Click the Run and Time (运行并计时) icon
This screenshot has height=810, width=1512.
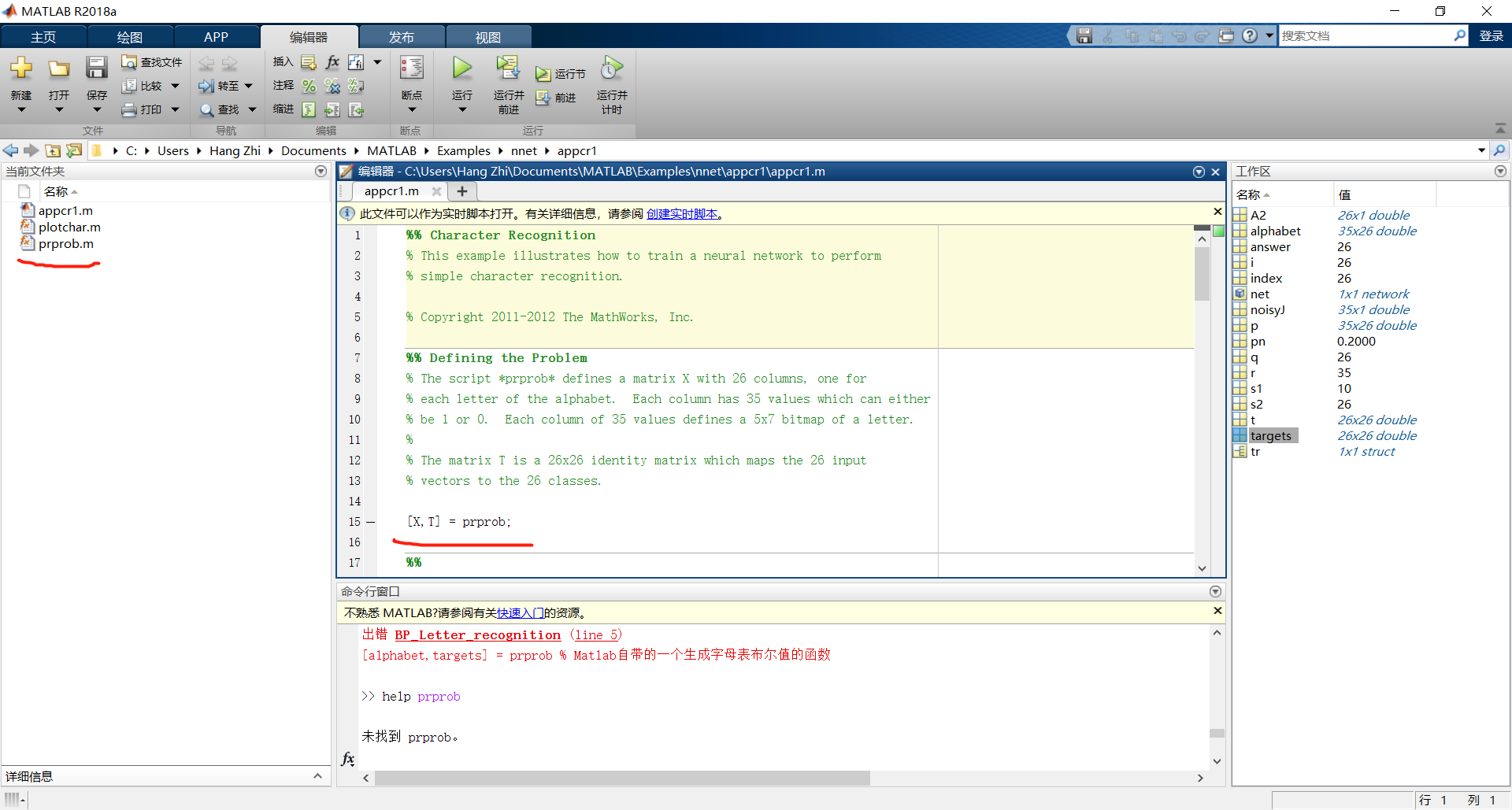click(611, 68)
